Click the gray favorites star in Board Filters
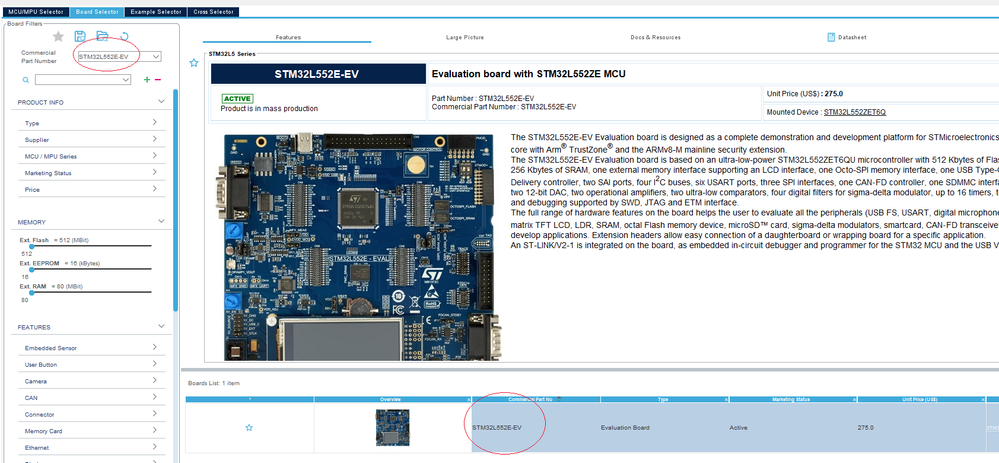 pos(58,36)
